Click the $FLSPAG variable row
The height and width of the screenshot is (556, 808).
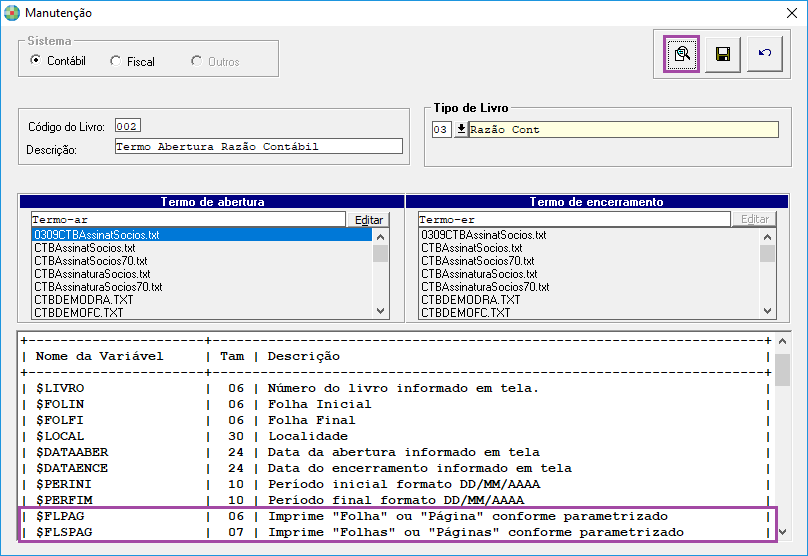tap(396, 532)
